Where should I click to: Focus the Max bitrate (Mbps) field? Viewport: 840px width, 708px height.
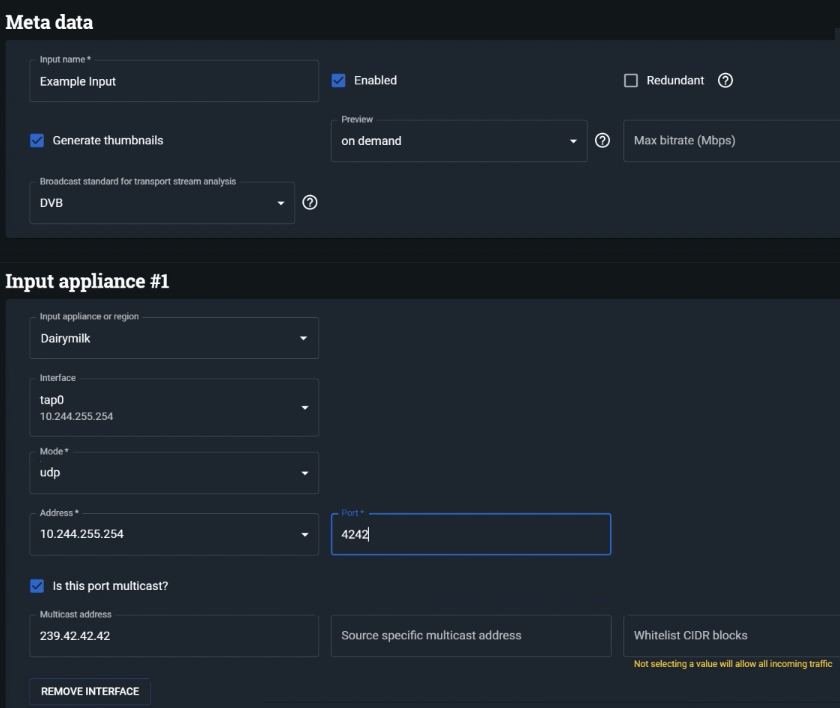(x=730, y=141)
